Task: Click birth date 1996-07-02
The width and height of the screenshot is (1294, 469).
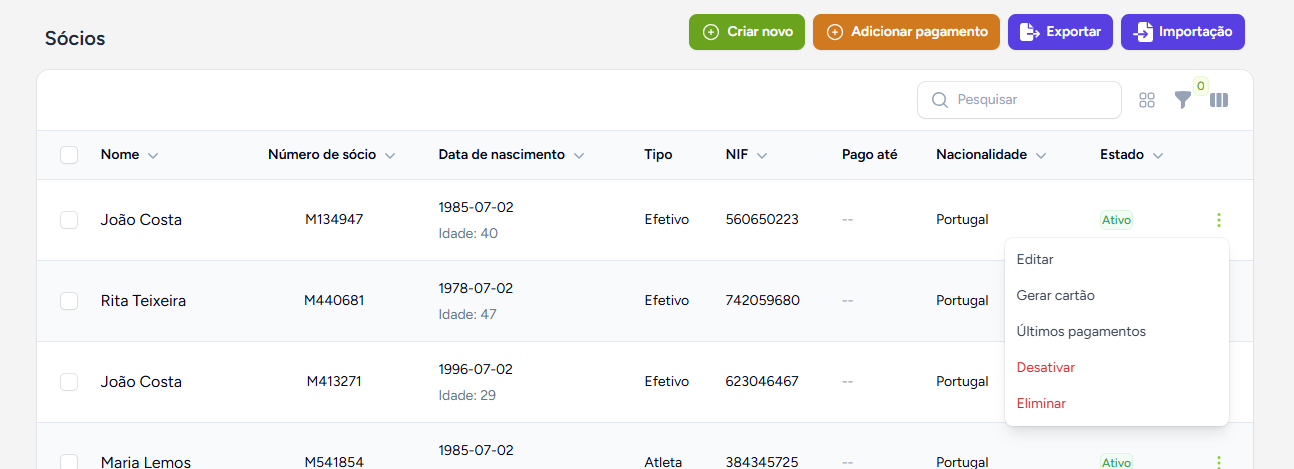Action: 476,370
